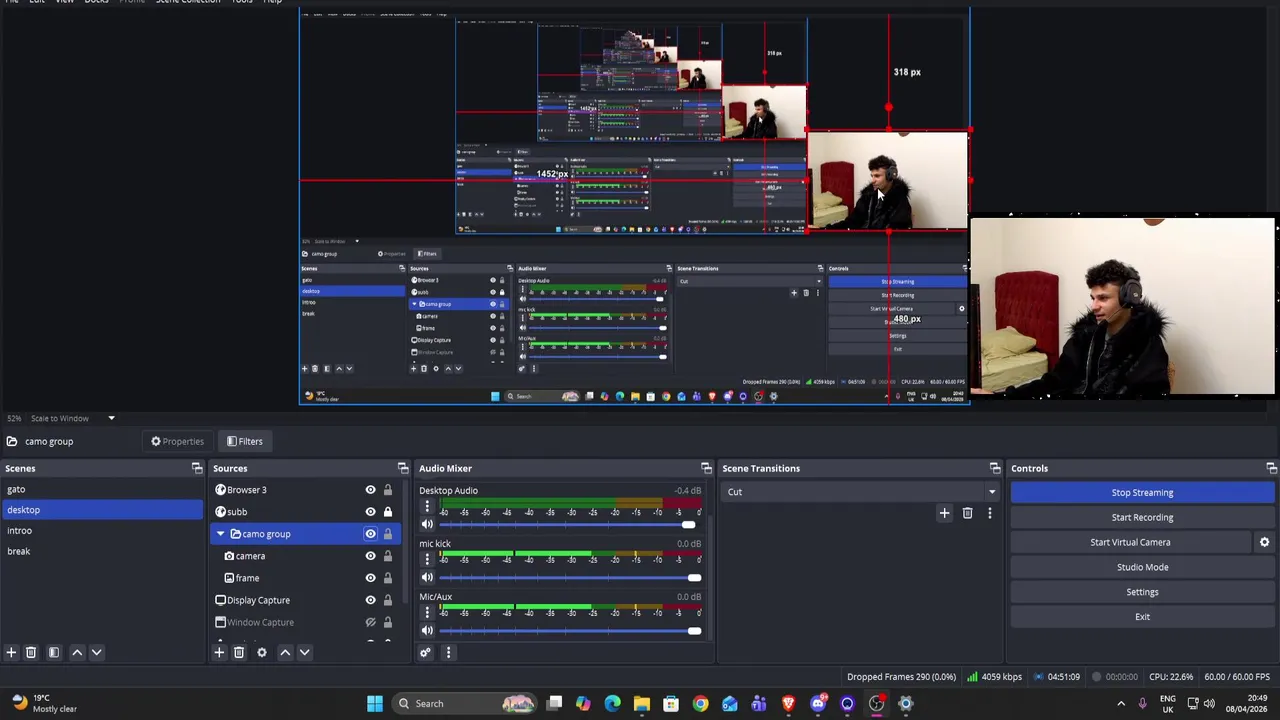
Task: Toggle the lock on Display Capture source
Action: pyautogui.click(x=388, y=600)
